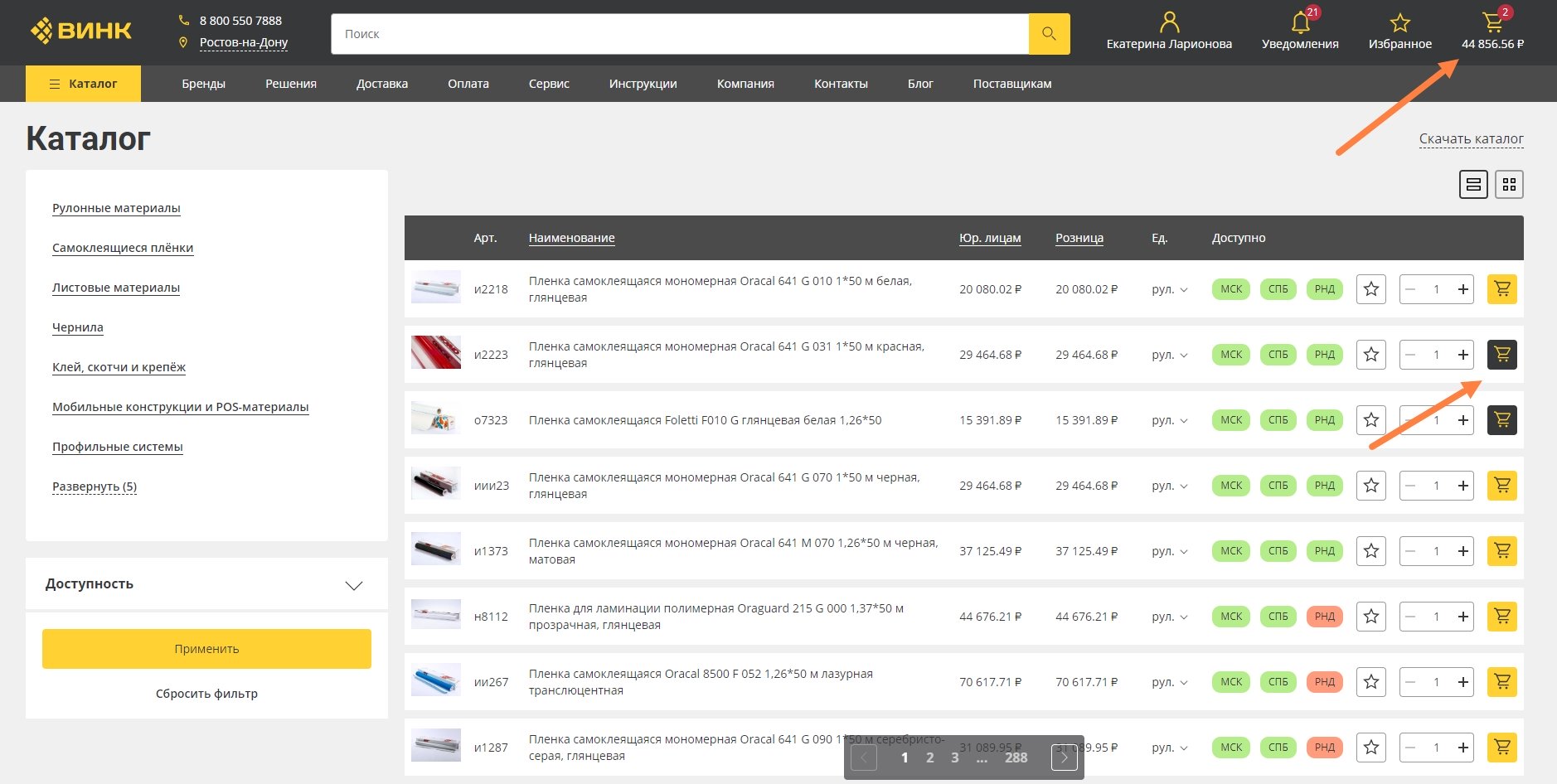This screenshot has width=1557, height=784.
Task: Increase quantity for item иии23
Action: [x=1463, y=486]
